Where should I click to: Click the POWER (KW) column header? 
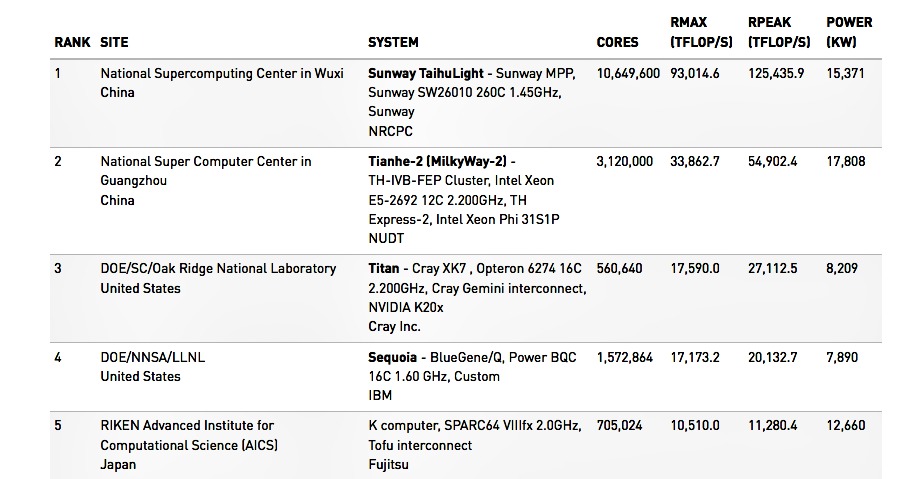click(x=849, y=33)
